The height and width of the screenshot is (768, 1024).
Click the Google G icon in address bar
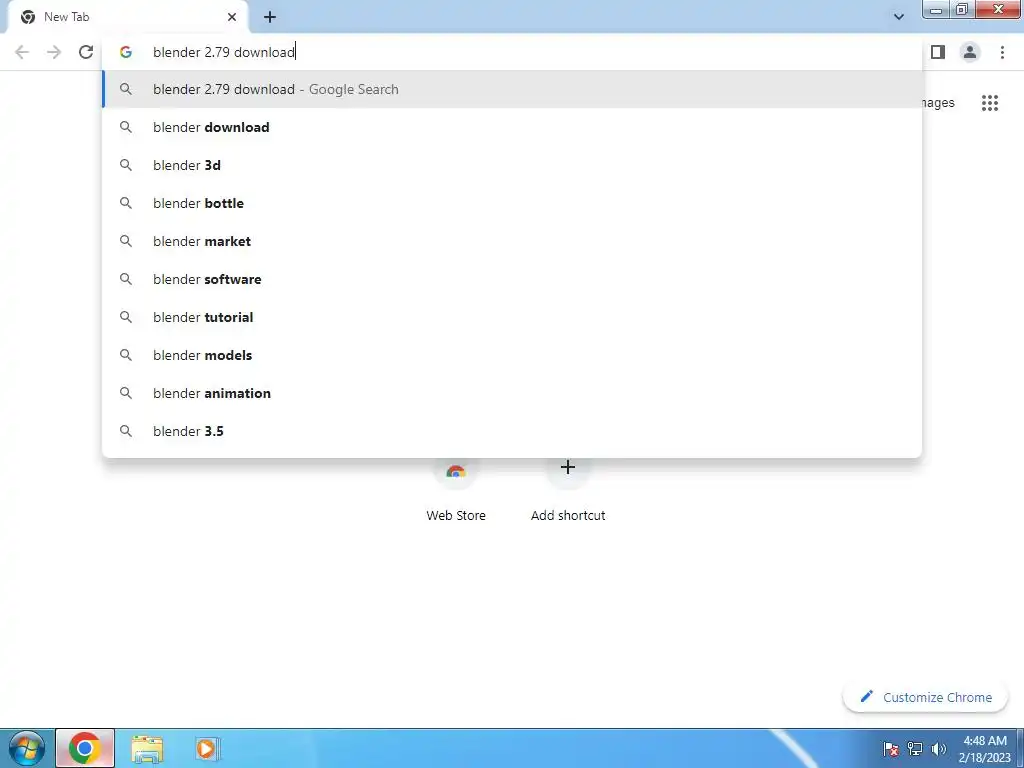126,52
